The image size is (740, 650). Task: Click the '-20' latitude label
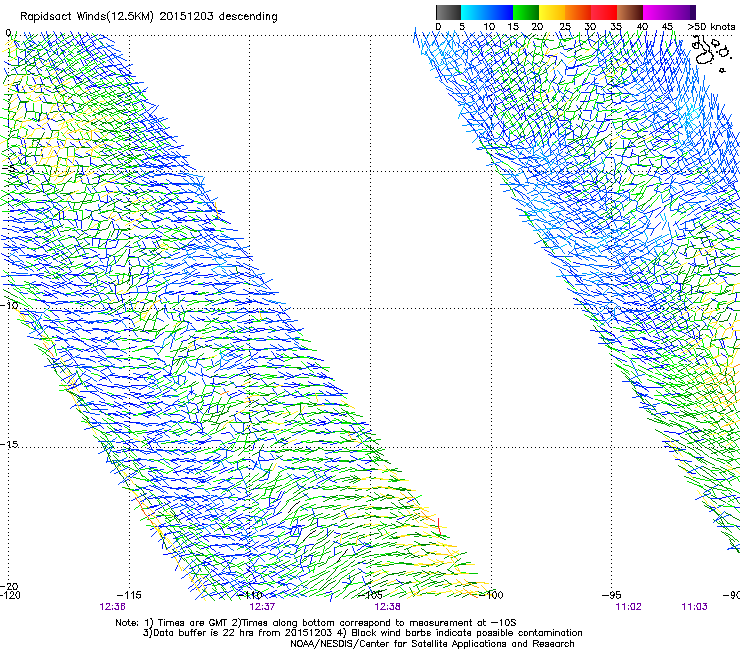click(9, 586)
